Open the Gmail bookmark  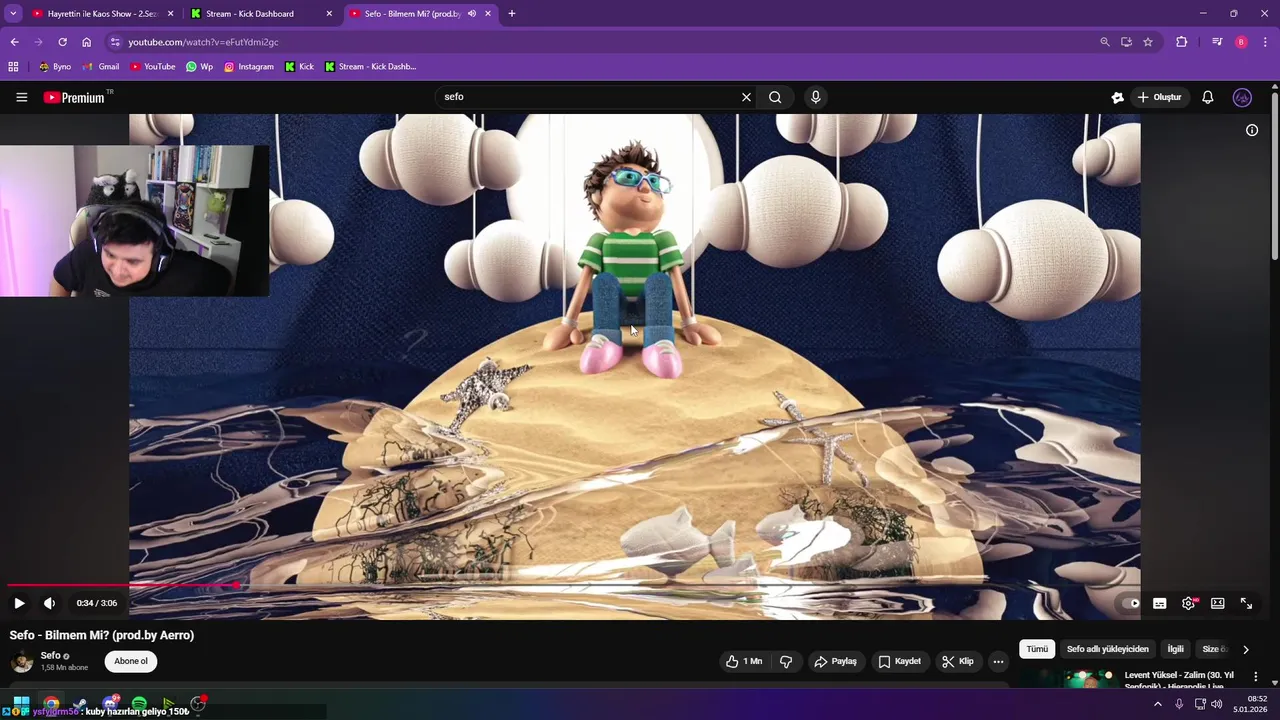(101, 67)
